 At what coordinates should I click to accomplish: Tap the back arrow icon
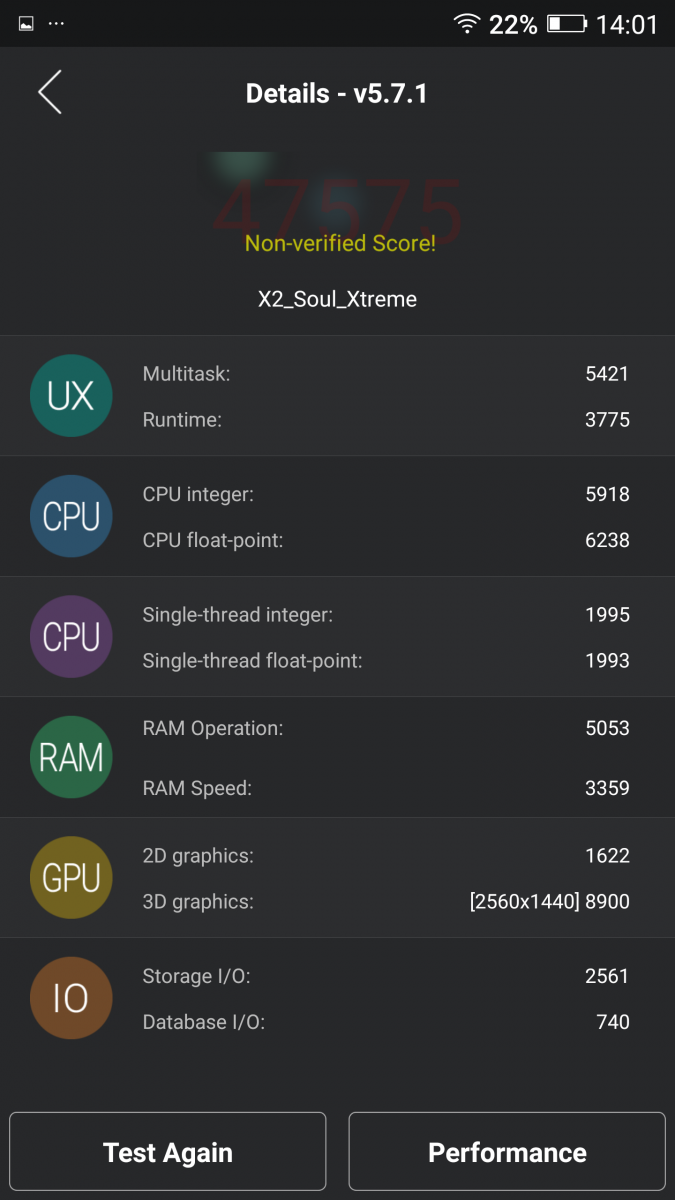(50, 92)
